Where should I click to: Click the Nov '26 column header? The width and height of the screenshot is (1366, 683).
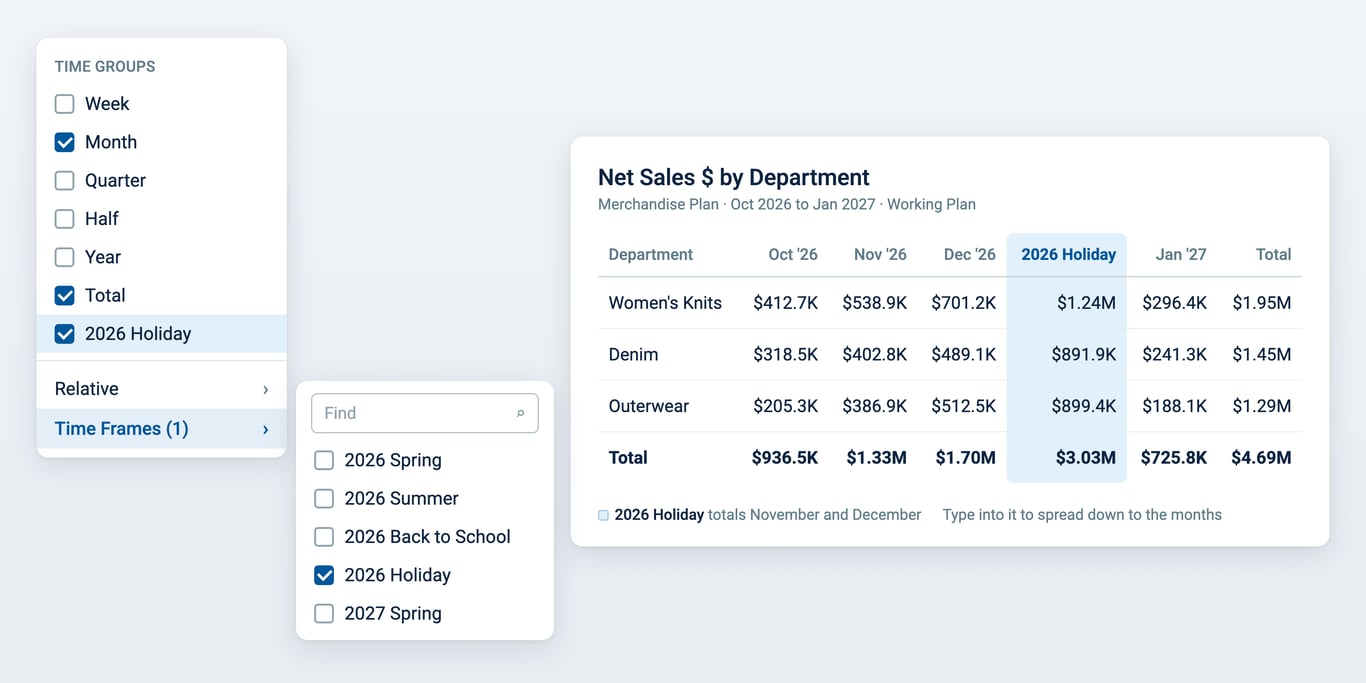point(880,254)
